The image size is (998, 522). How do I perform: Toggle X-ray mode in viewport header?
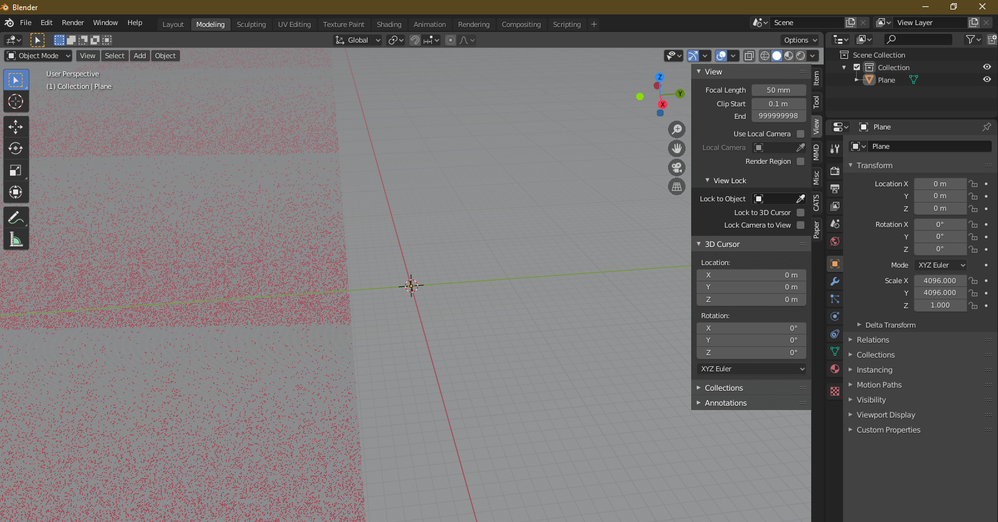(749, 56)
